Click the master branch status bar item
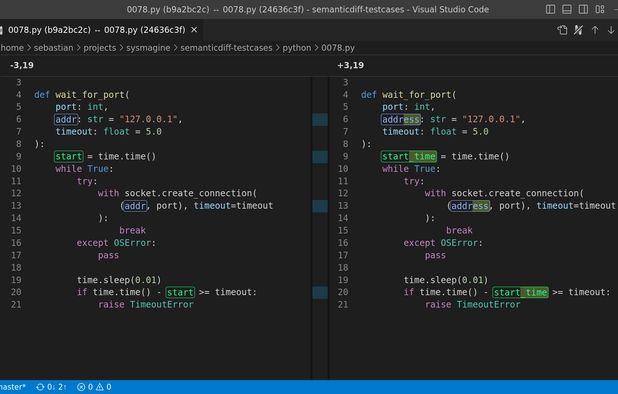 point(13,387)
